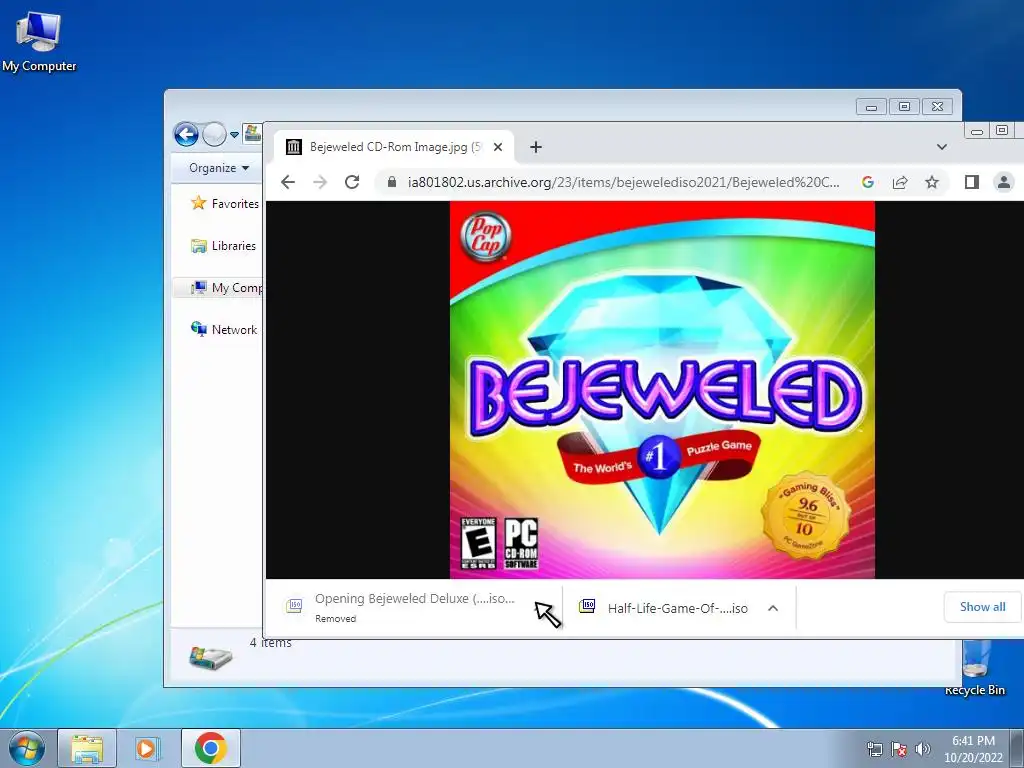Expand options for Half-Life iso download
The height and width of the screenshot is (768, 1024).
[773, 608]
